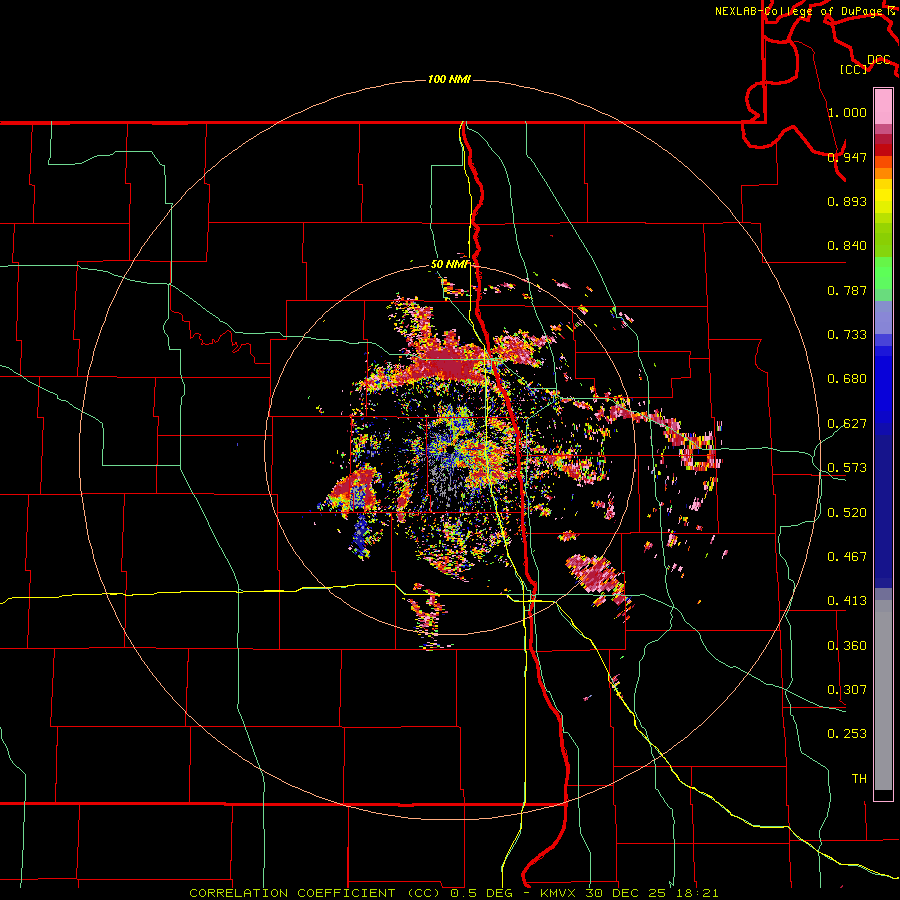Click the 0.467 legend value
The height and width of the screenshot is (900, 900).
tap(847, 557)
